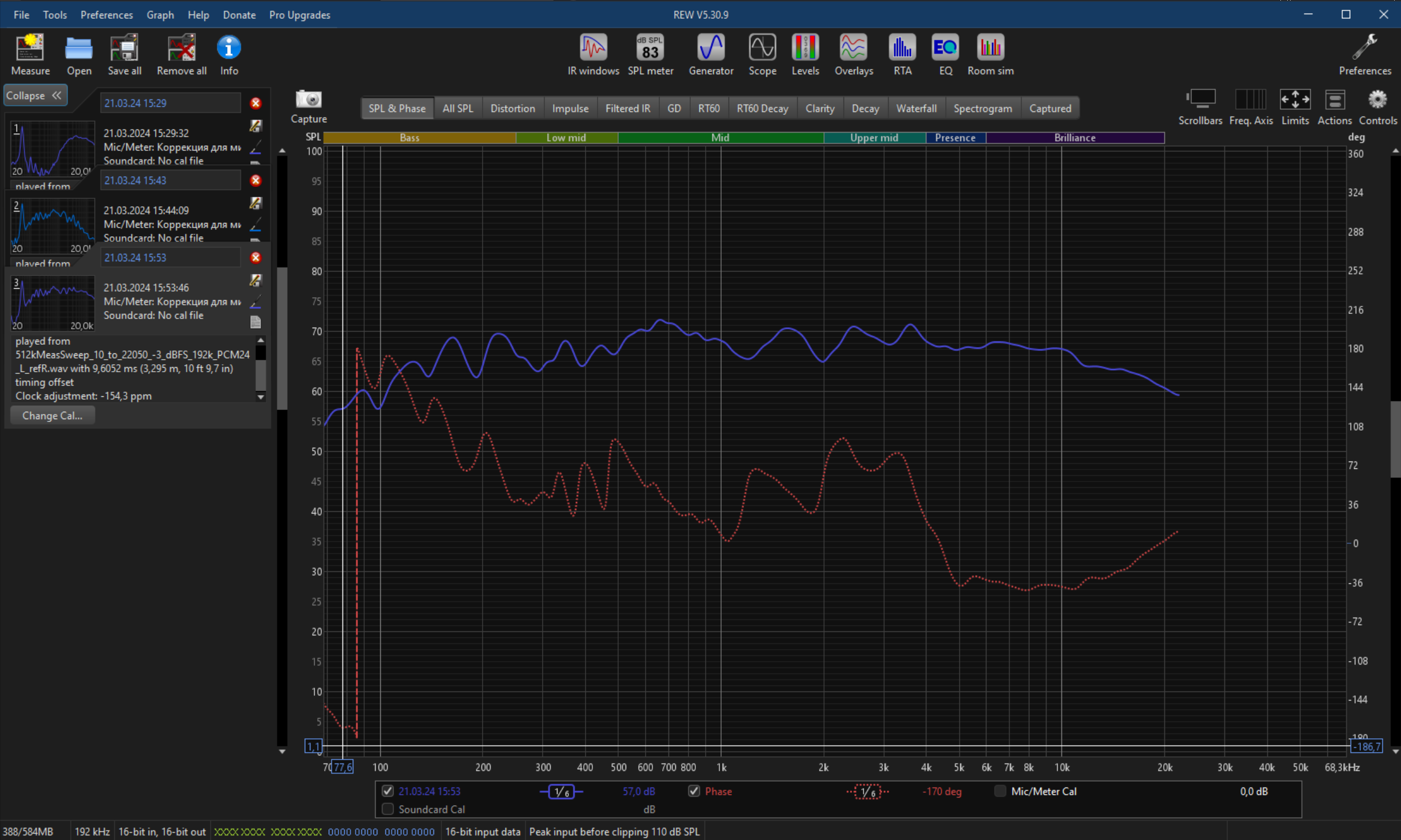Toggle graph Scrollbars
The height and width of the screenshot is (840, 1401).
pos(1200,107)
